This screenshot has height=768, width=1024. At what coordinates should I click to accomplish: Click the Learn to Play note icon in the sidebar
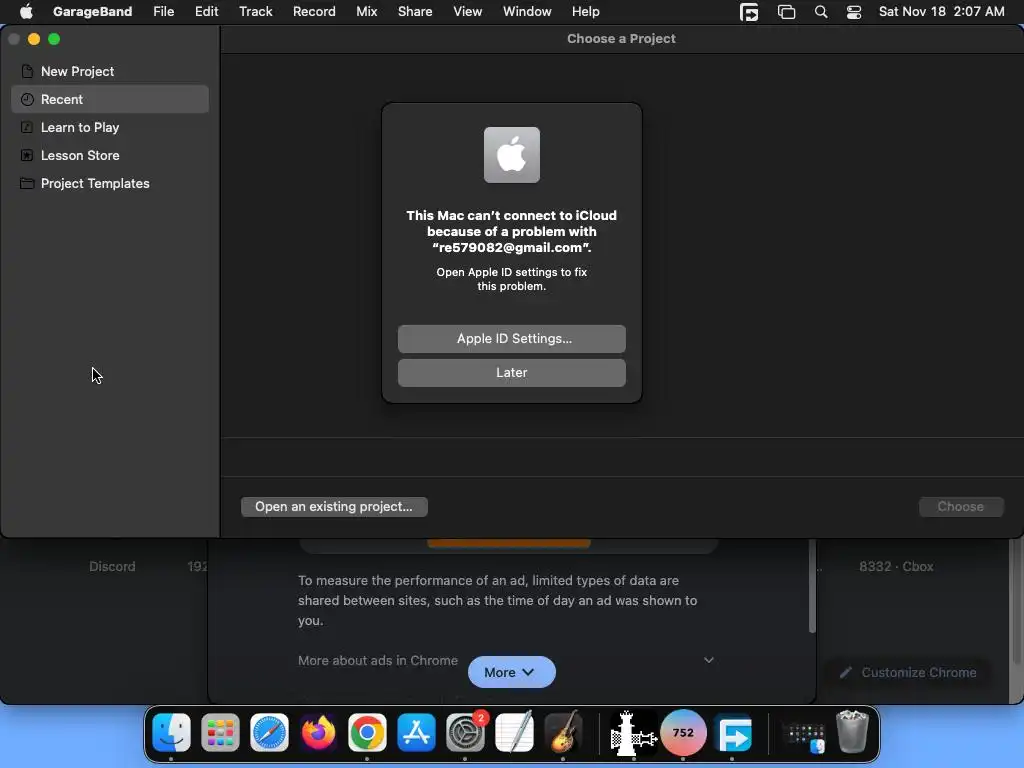27,127
